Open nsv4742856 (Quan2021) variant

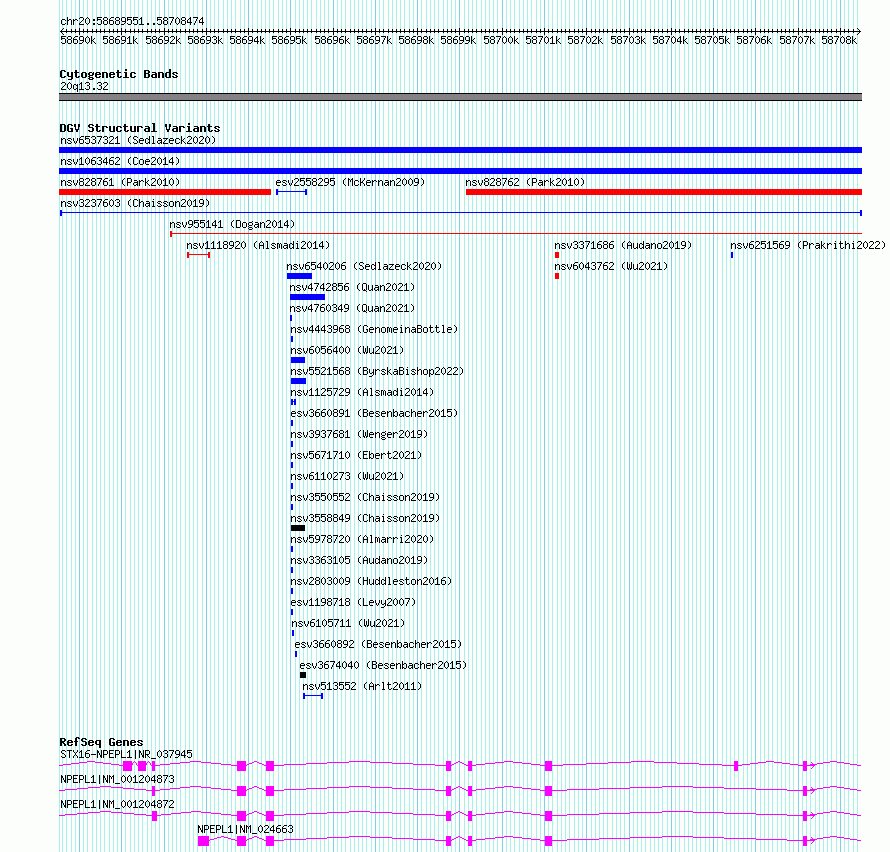(352, 287)
